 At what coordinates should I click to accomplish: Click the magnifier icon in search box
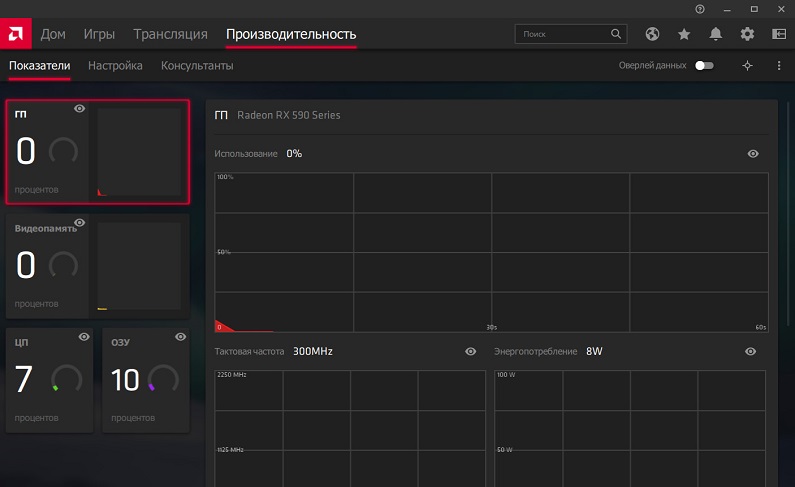point(616,34)
